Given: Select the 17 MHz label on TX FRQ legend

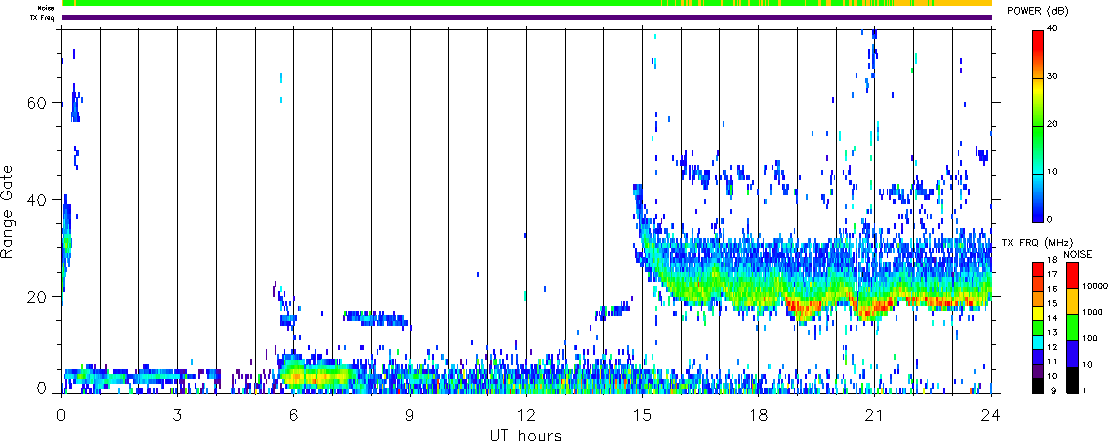Looking at the screenshot, I should [1053, 274].
